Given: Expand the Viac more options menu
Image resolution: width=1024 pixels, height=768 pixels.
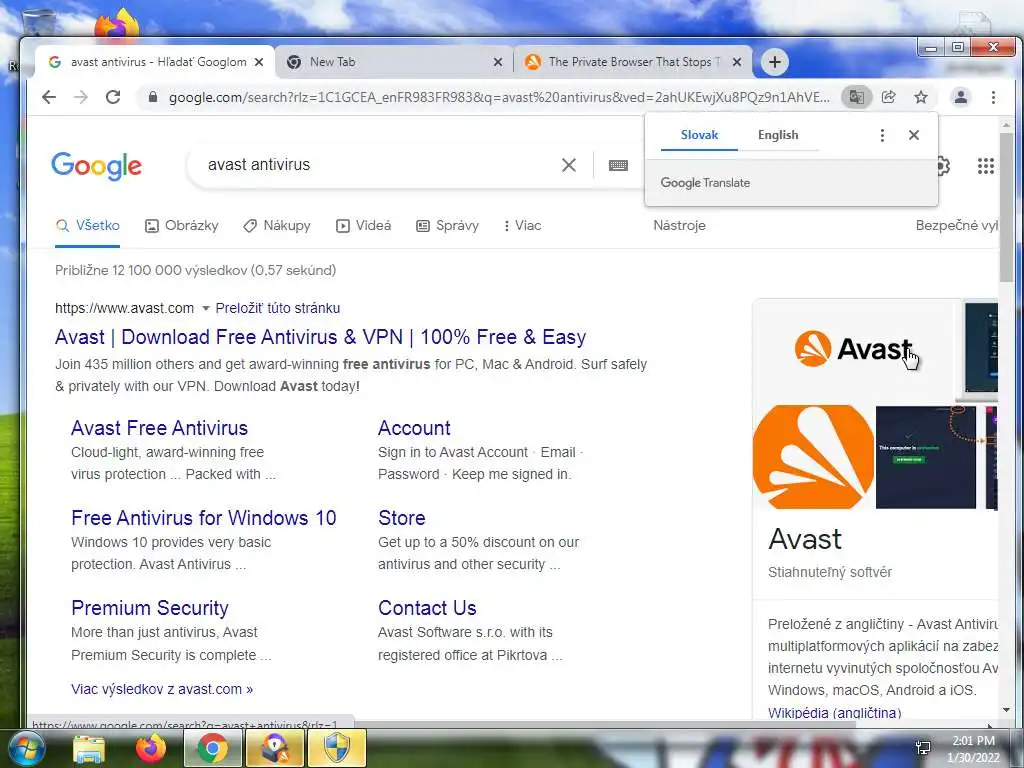Looking at the screenshot, I should [522, 226].
